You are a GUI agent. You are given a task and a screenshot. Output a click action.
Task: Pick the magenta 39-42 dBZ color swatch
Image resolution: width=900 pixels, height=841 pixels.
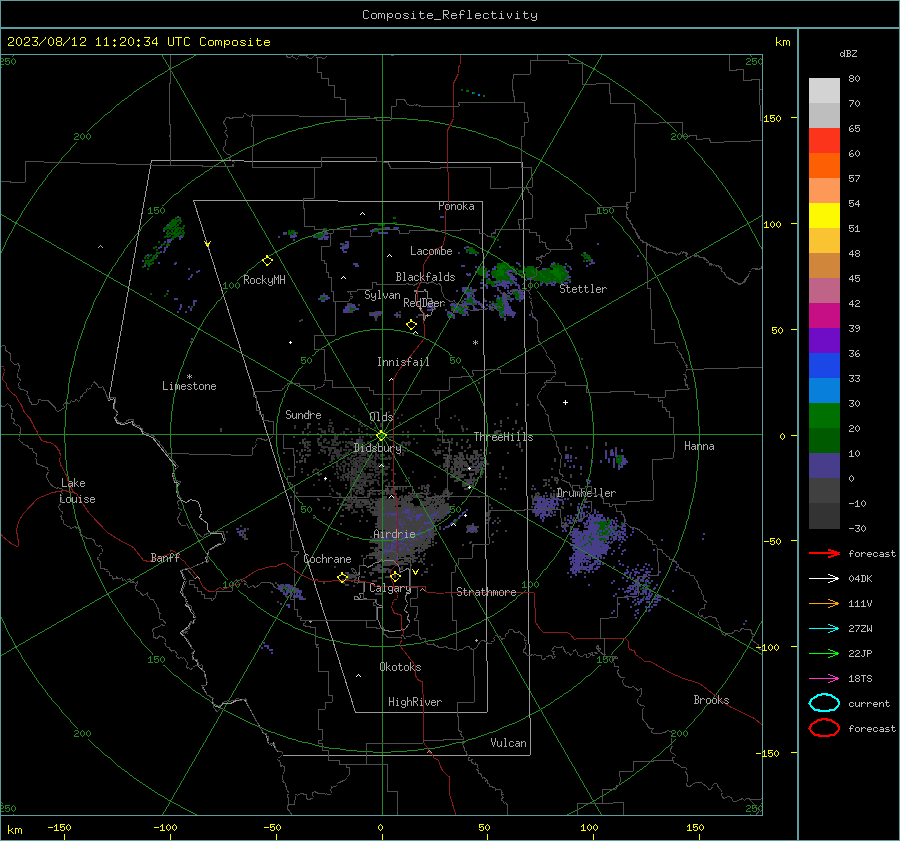click(x=824, y=316)
